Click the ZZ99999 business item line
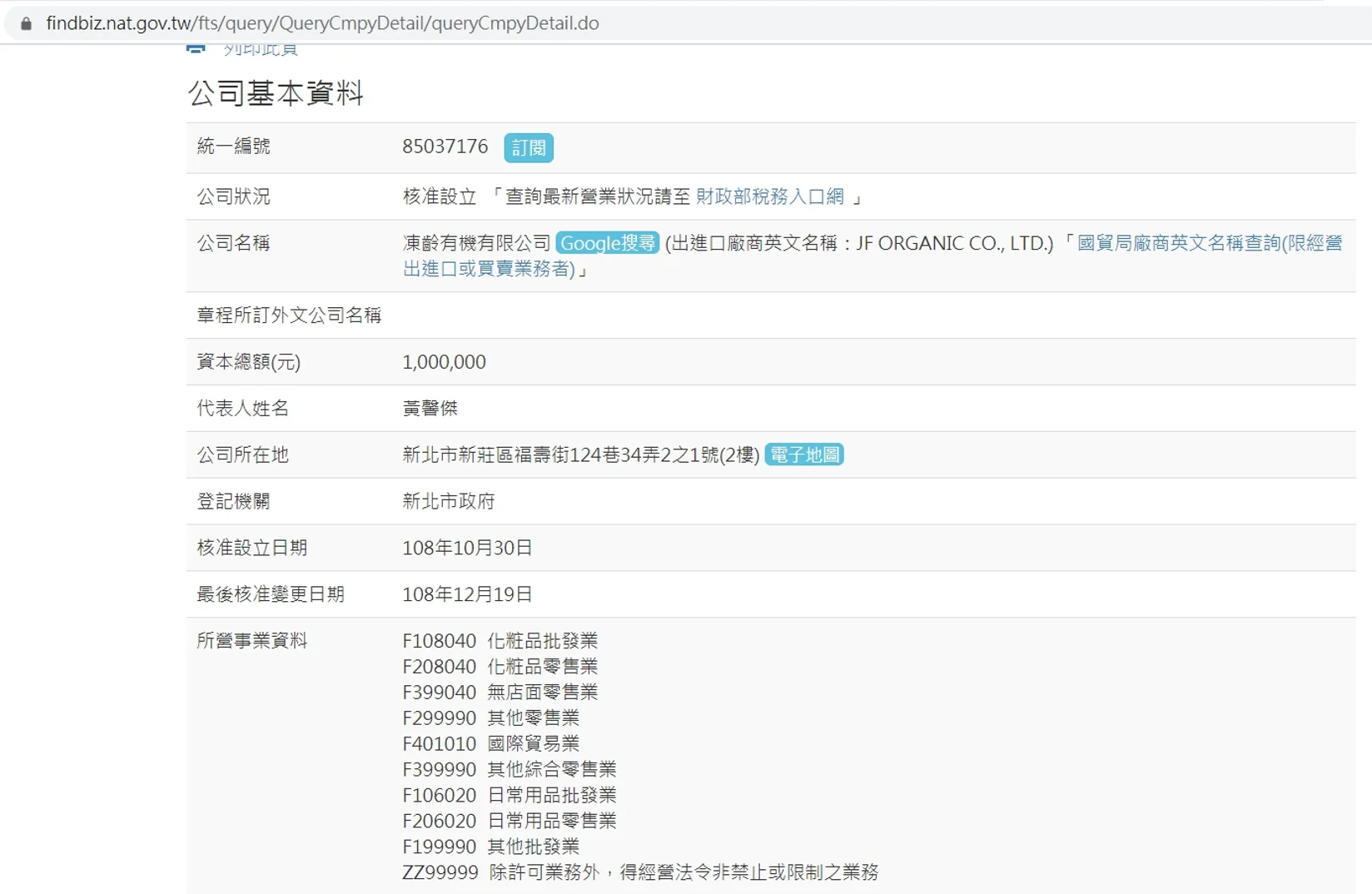Image resolution: width=1372 pixels, height=894 pixels. tap(639, 872)
